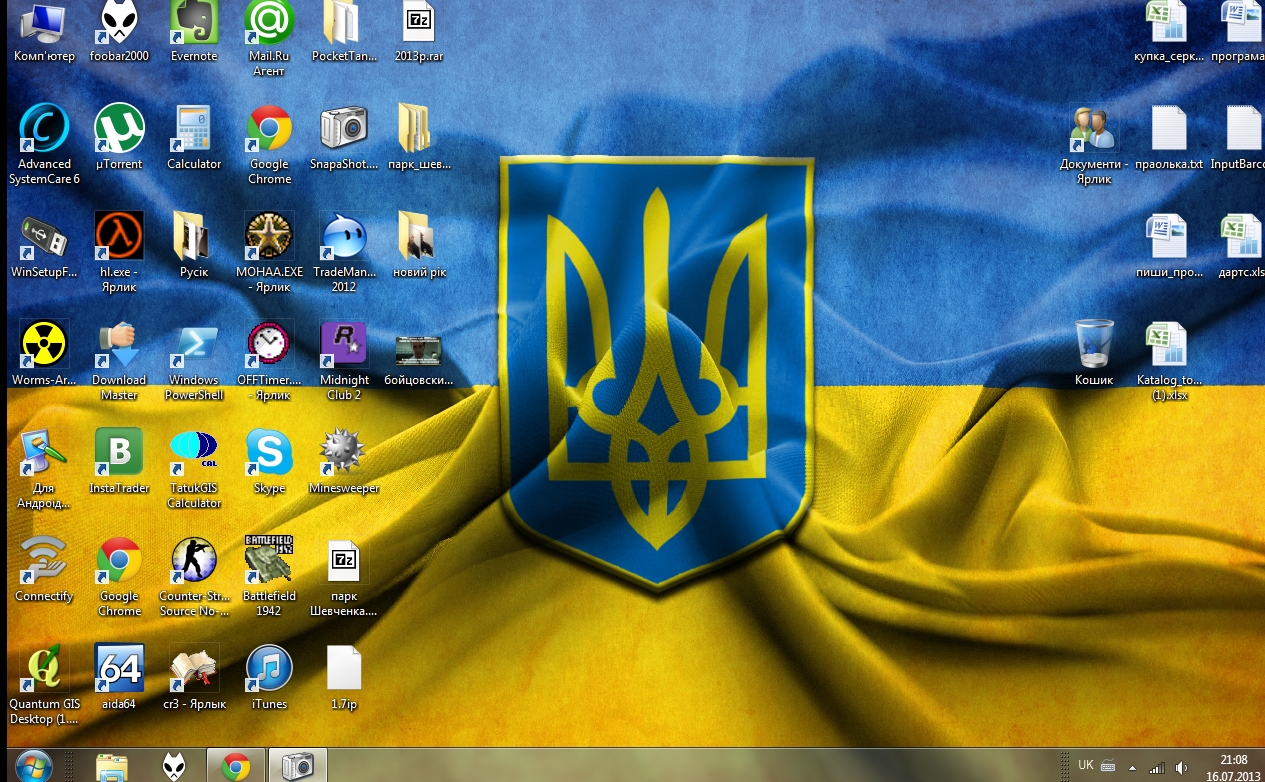The image size is (1265, 782).
Task: Open iTunes from the desktop
Action: (269, 677)
